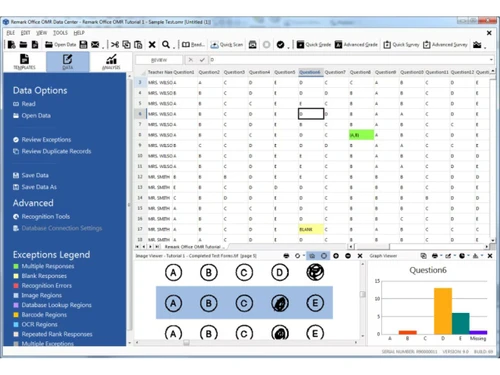Click the grid horizontal scrollbar
Viewport: 500px width, 375px height.
[420, 247]
